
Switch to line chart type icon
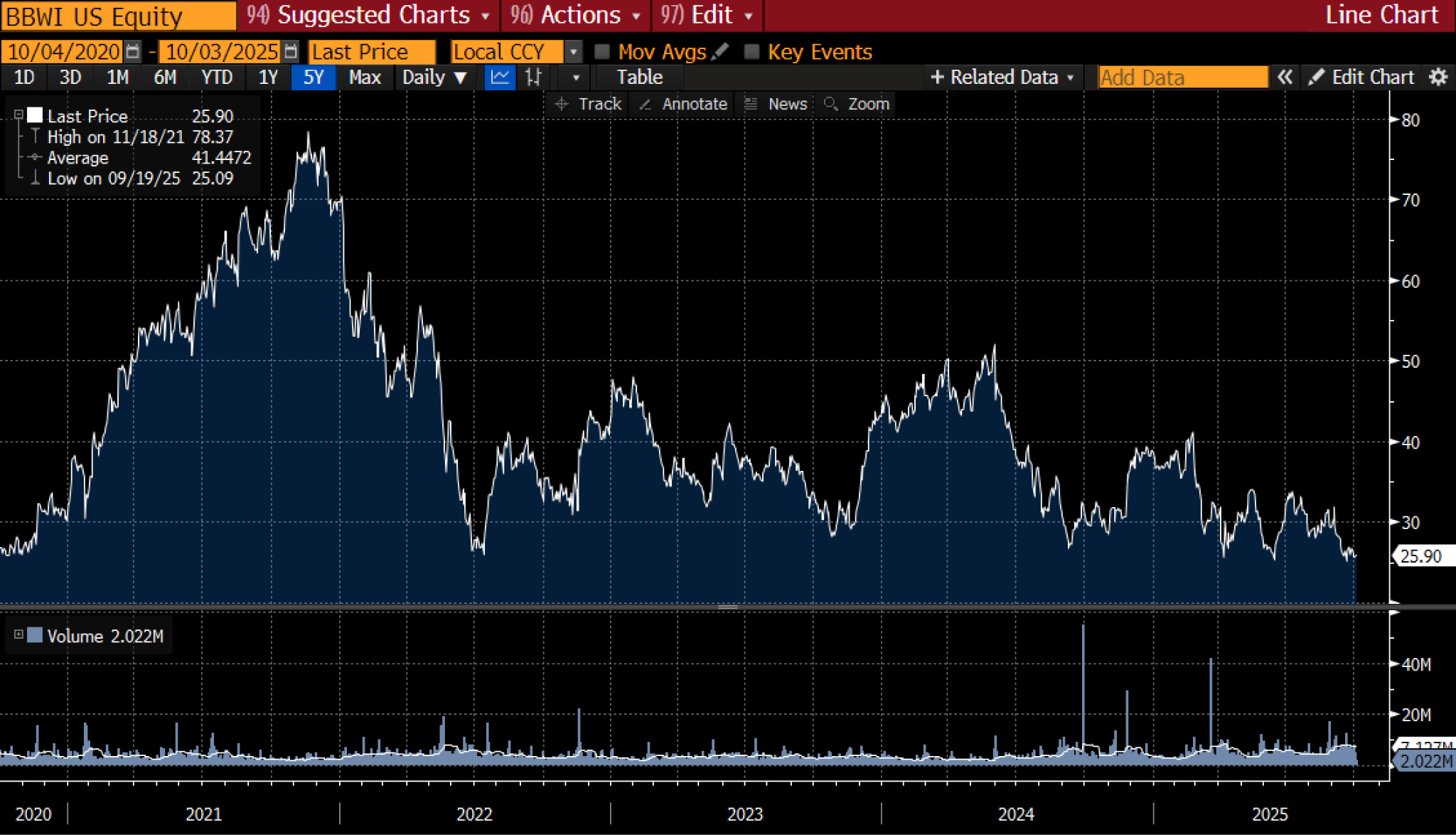pos(500,77)
